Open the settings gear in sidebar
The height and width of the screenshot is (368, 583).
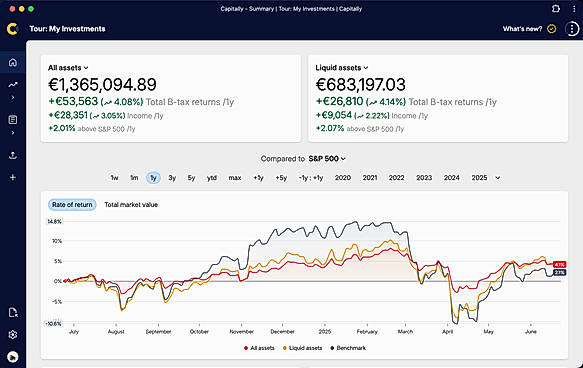click(x=13, y=335)
